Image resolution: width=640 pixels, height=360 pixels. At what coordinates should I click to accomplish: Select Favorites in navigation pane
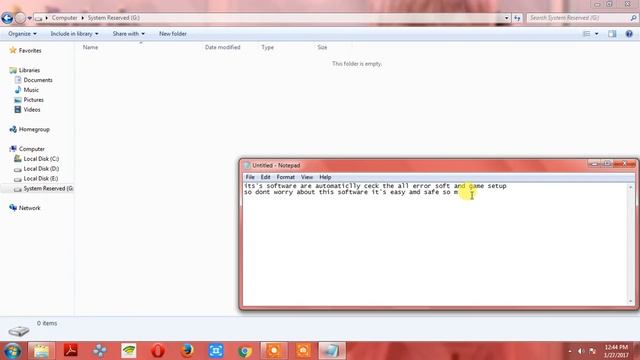(x=30, y=51)
